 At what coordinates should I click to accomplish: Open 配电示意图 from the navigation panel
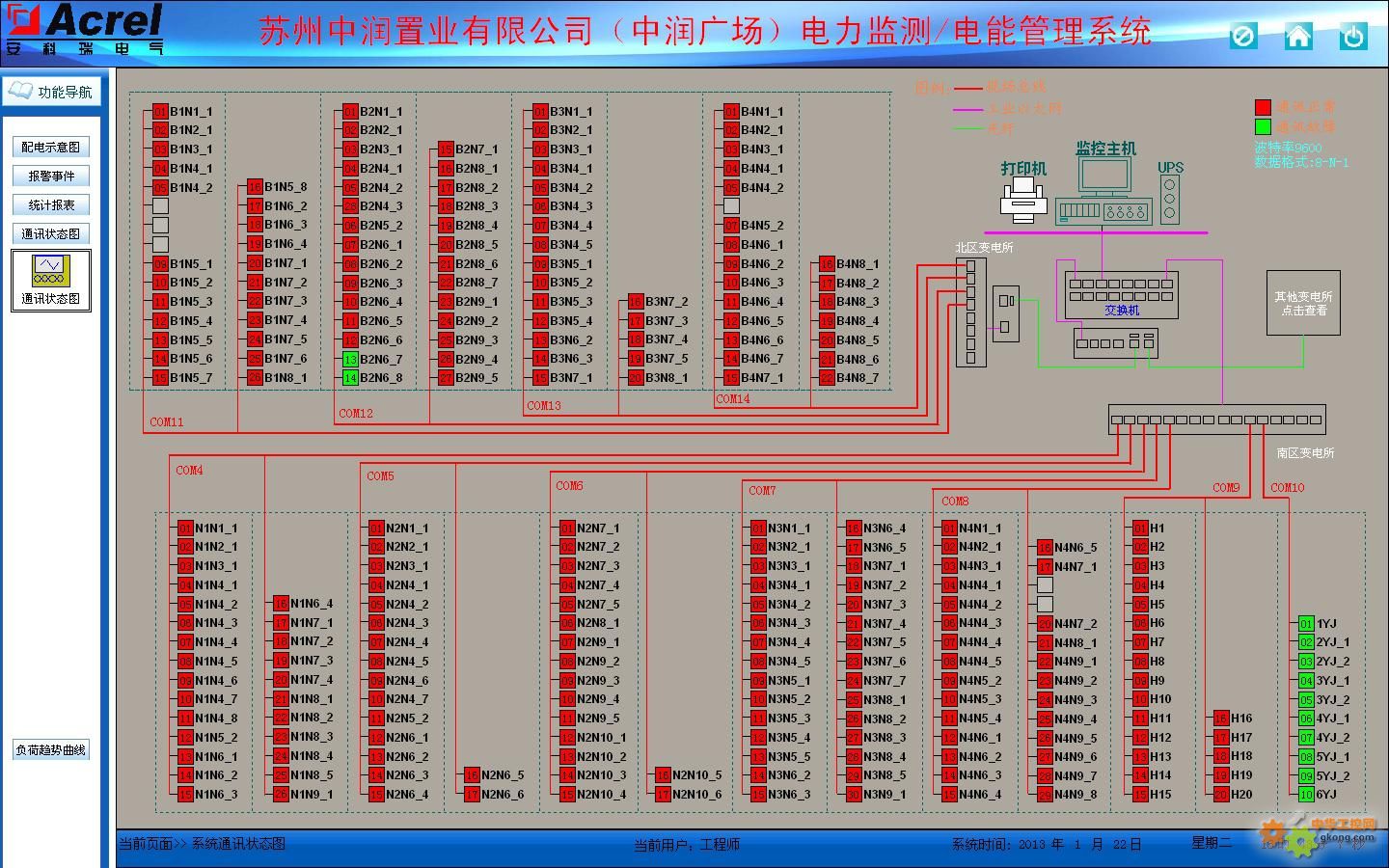[51, 148]
